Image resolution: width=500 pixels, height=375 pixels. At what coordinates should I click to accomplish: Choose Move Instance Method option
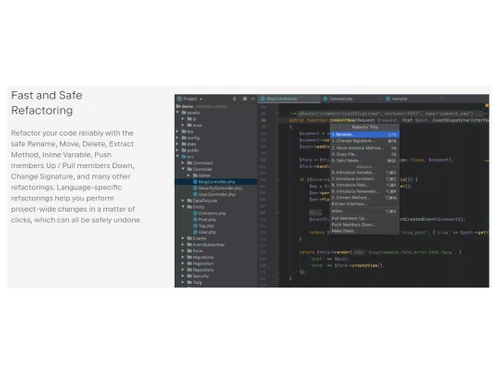click(x=365, y=148)
